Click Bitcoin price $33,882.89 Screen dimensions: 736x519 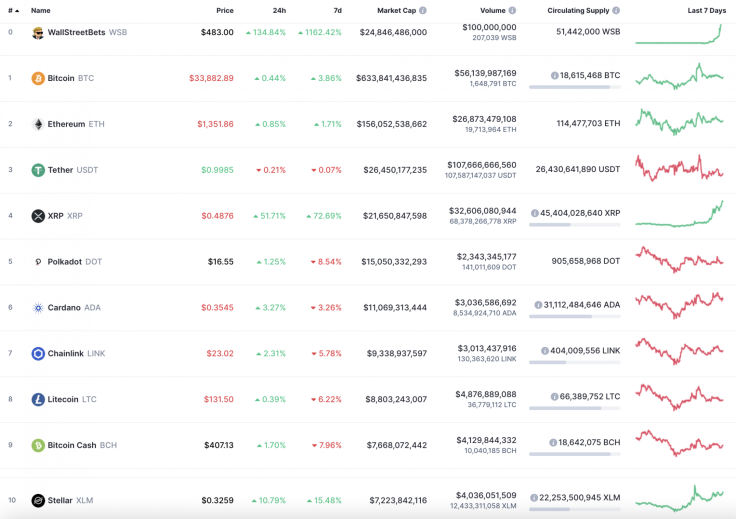211,78
